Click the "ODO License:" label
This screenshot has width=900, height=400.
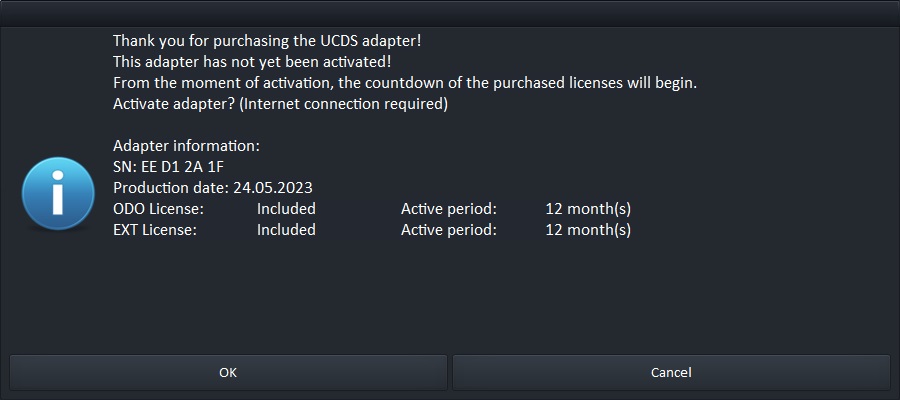pos(158,209)
